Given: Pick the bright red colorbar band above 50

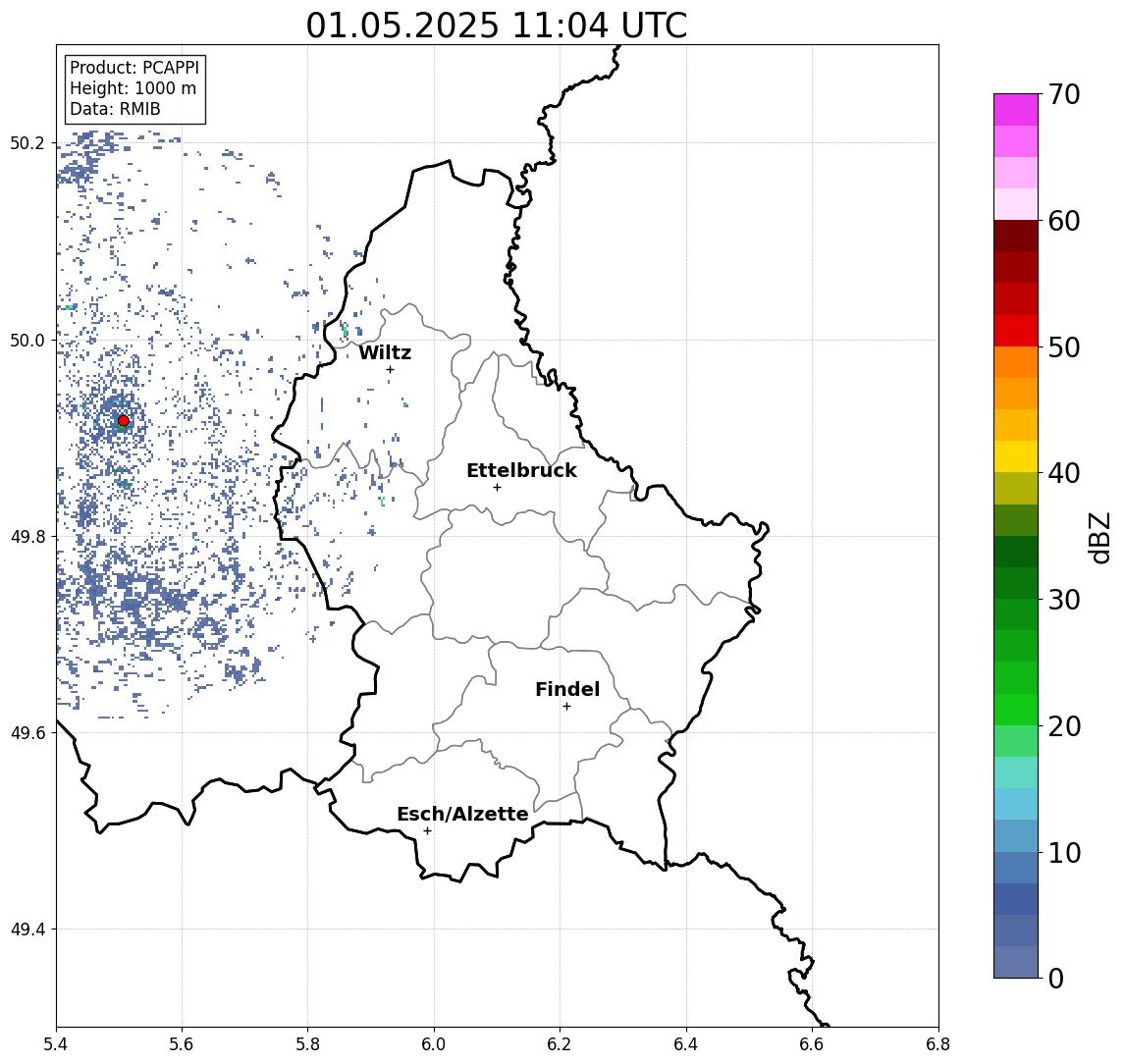Looking at the screenshot, I should (x=1016, y=331).
